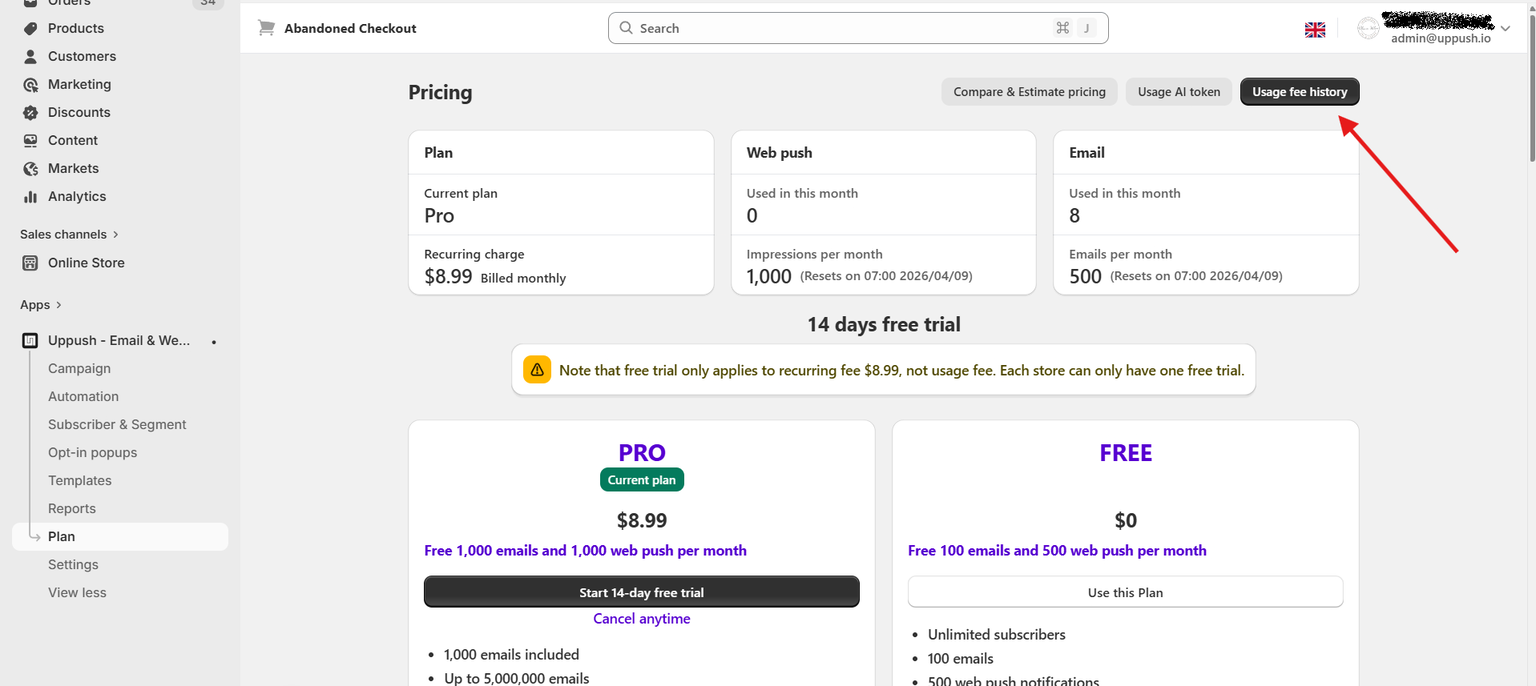Screen dimensions: 1536x686
Task: Click the Products icon in sidebar
Action: coord(30,28)
